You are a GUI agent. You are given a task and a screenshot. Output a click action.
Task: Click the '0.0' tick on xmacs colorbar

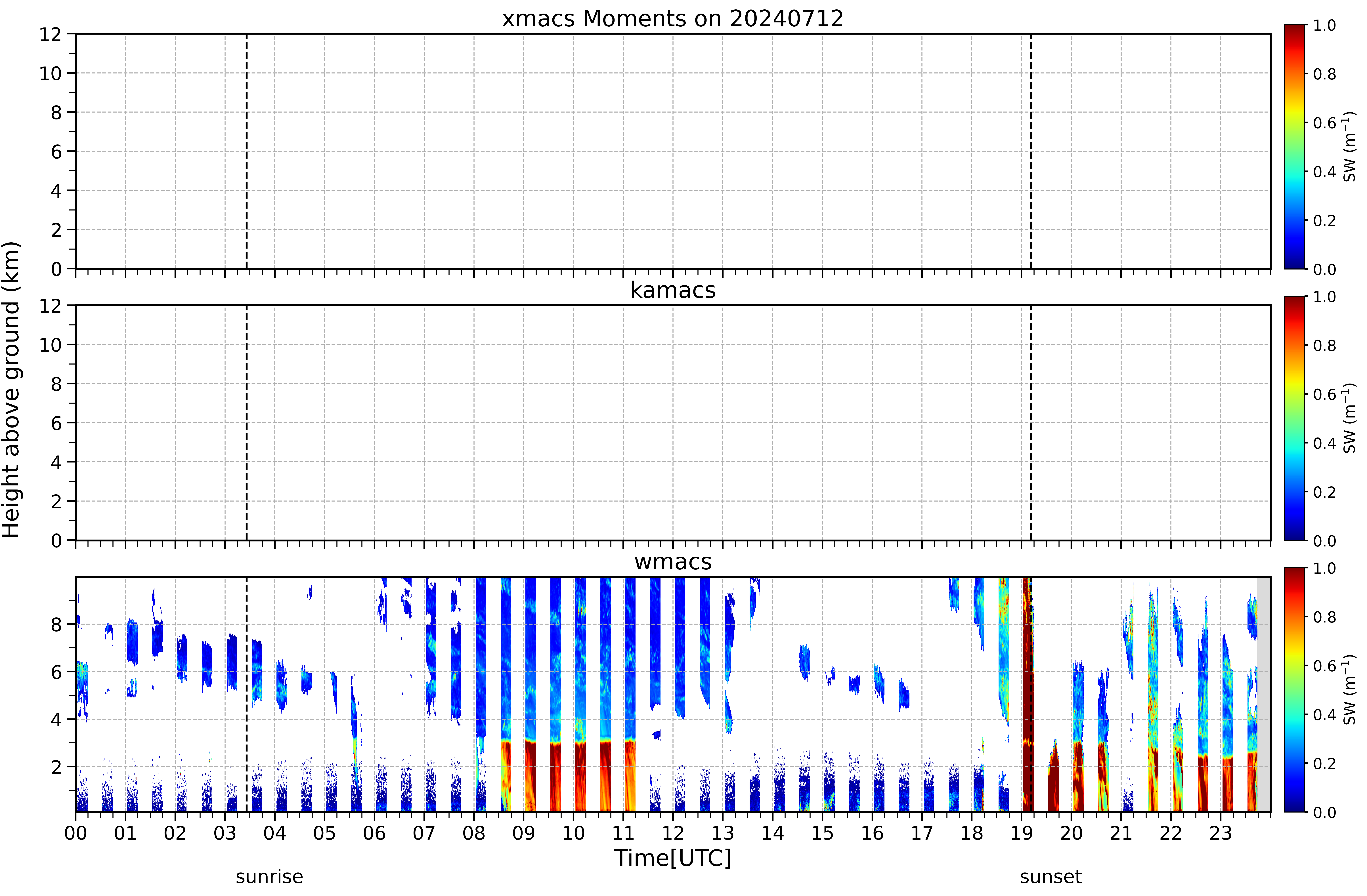(1324, 269)
